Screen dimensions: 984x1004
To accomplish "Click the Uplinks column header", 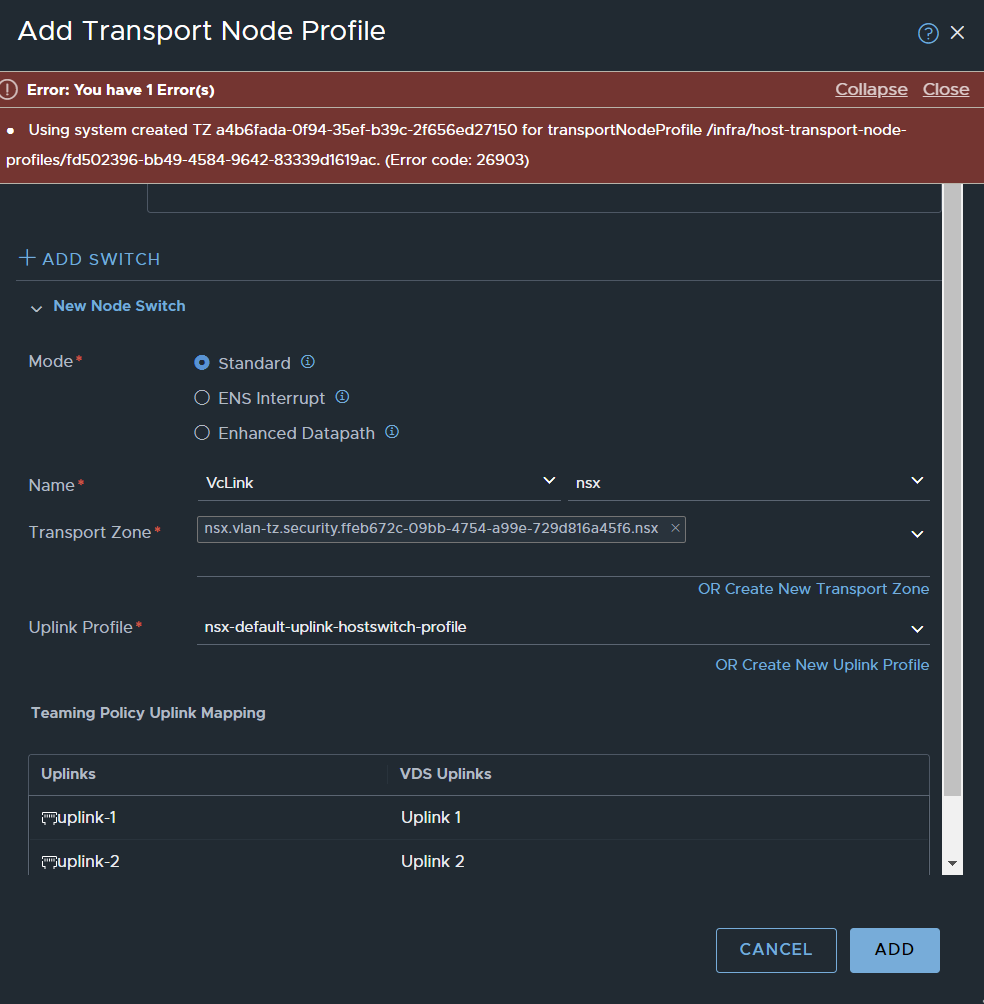I will (x=69, y=774).
